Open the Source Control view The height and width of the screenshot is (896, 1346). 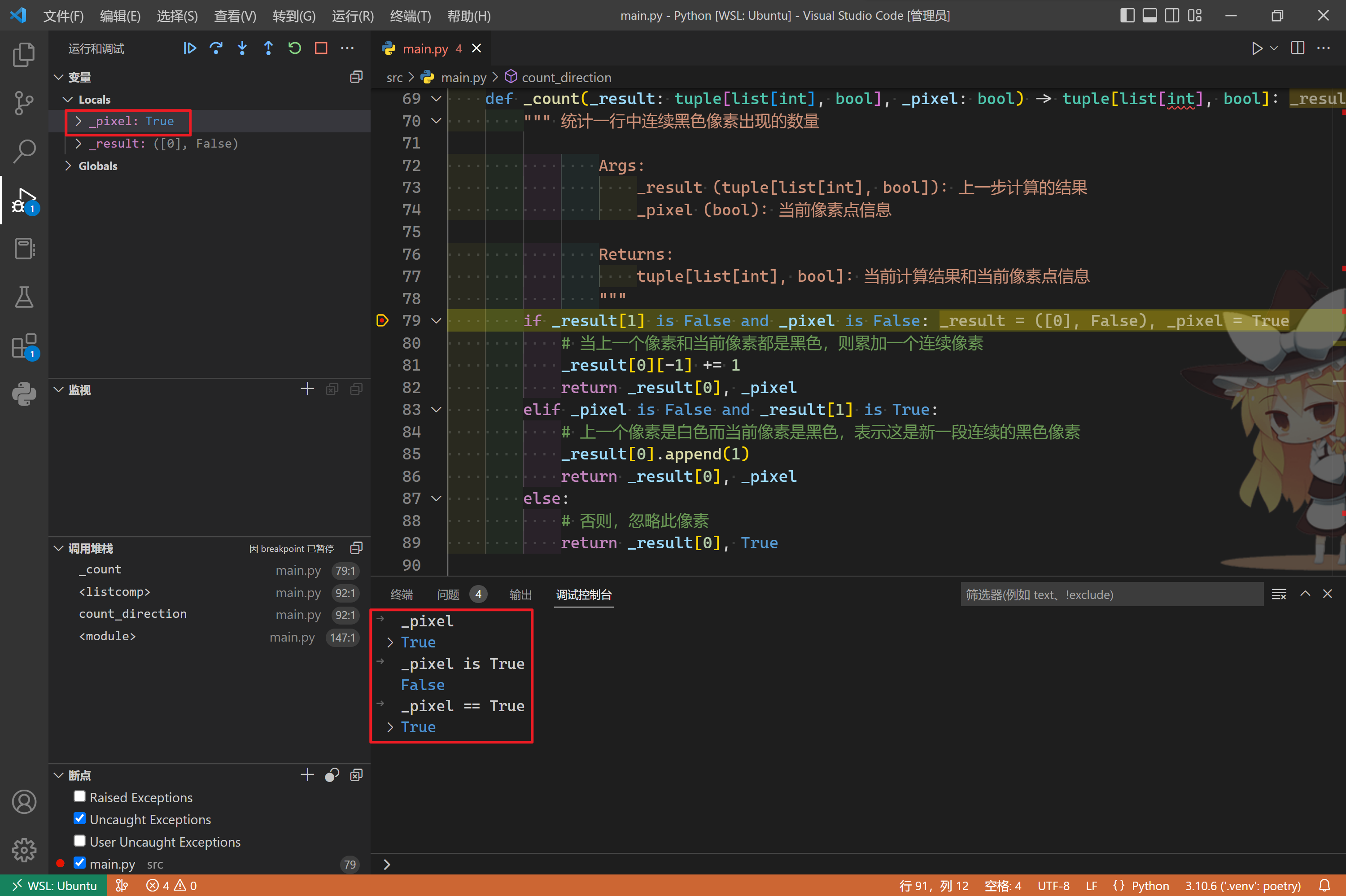point(23,103)
